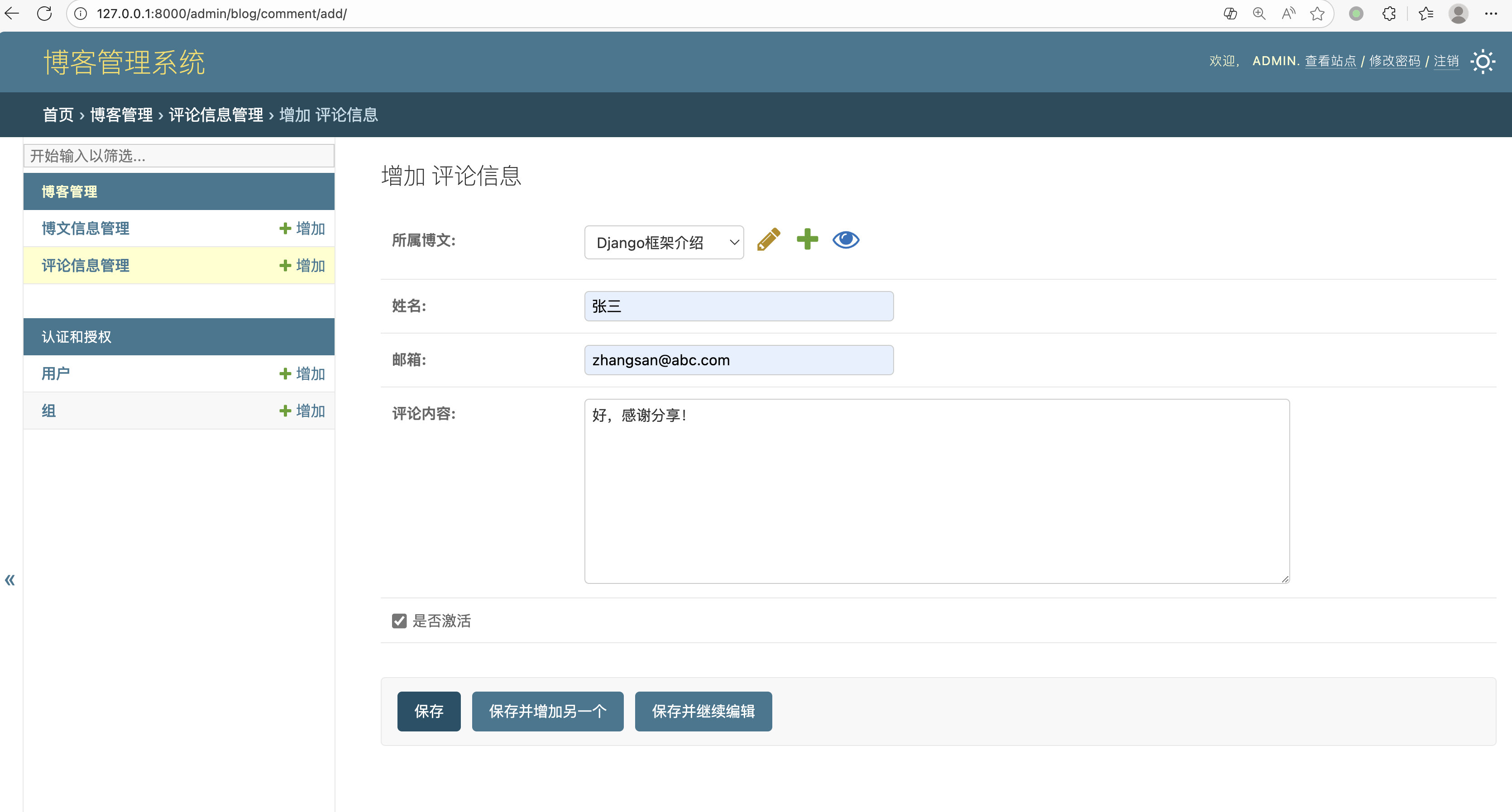
Task: Click 增加 next to 评论信息管理
Action: pos(302,265)
